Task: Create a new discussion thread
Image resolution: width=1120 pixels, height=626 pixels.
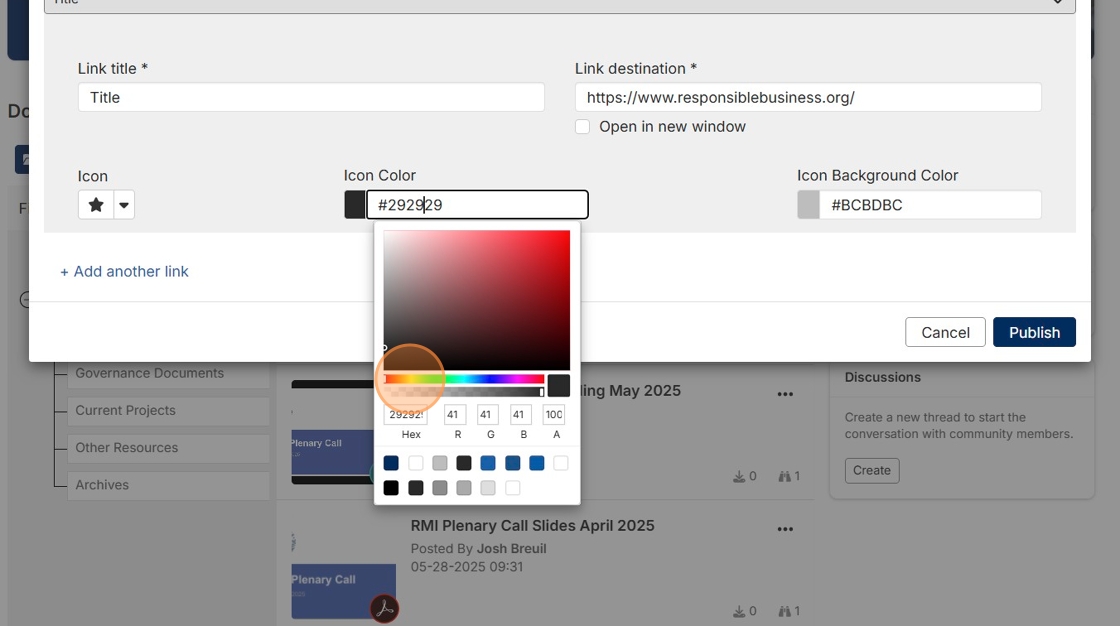Action: (x=871, y=471)
